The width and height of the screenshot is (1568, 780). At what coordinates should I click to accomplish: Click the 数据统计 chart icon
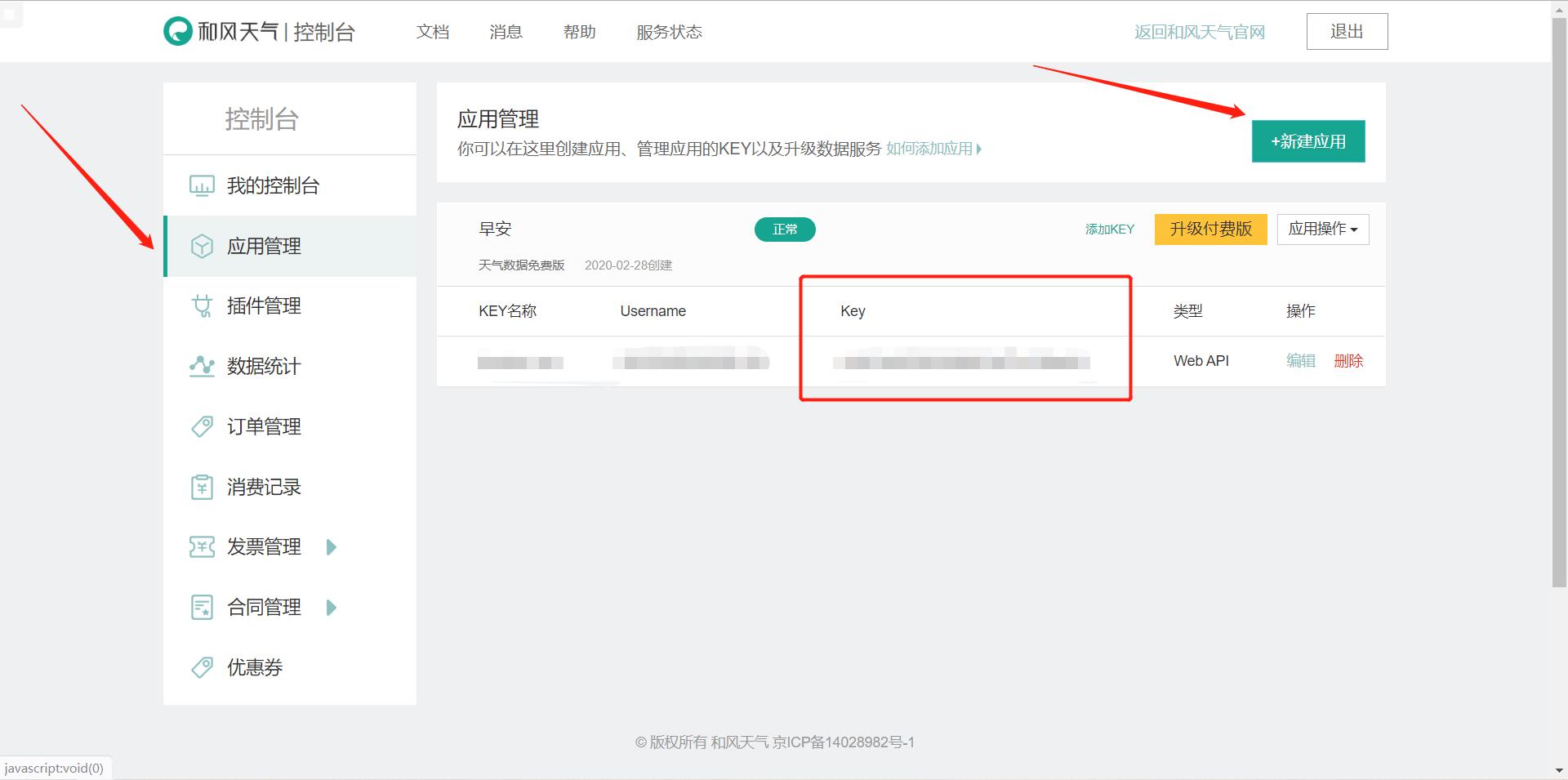(x=202, y=366)
